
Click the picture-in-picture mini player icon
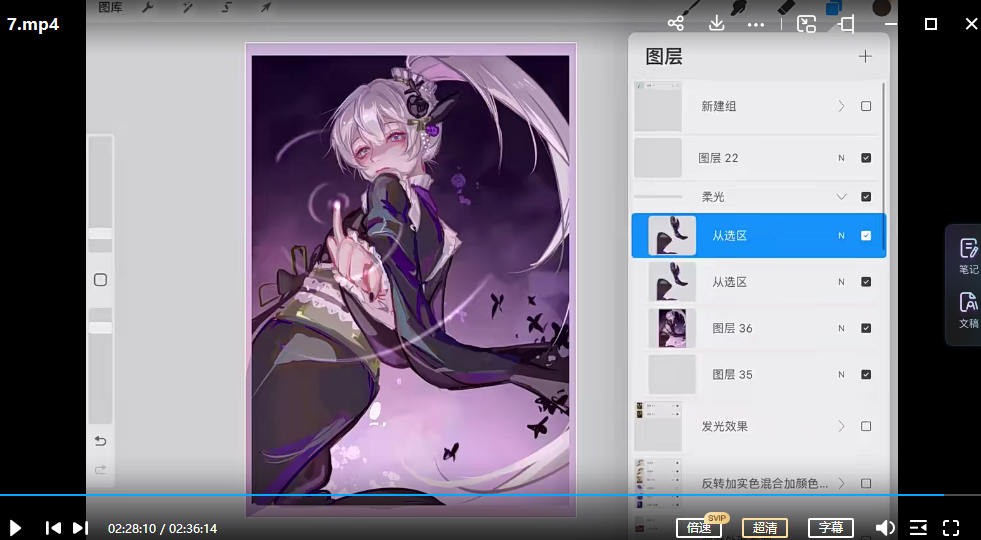tap(806, 24)
